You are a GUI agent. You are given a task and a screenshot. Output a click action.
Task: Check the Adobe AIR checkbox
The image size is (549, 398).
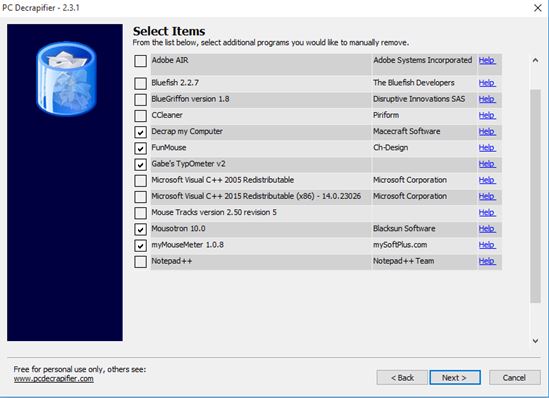(140, 61)
